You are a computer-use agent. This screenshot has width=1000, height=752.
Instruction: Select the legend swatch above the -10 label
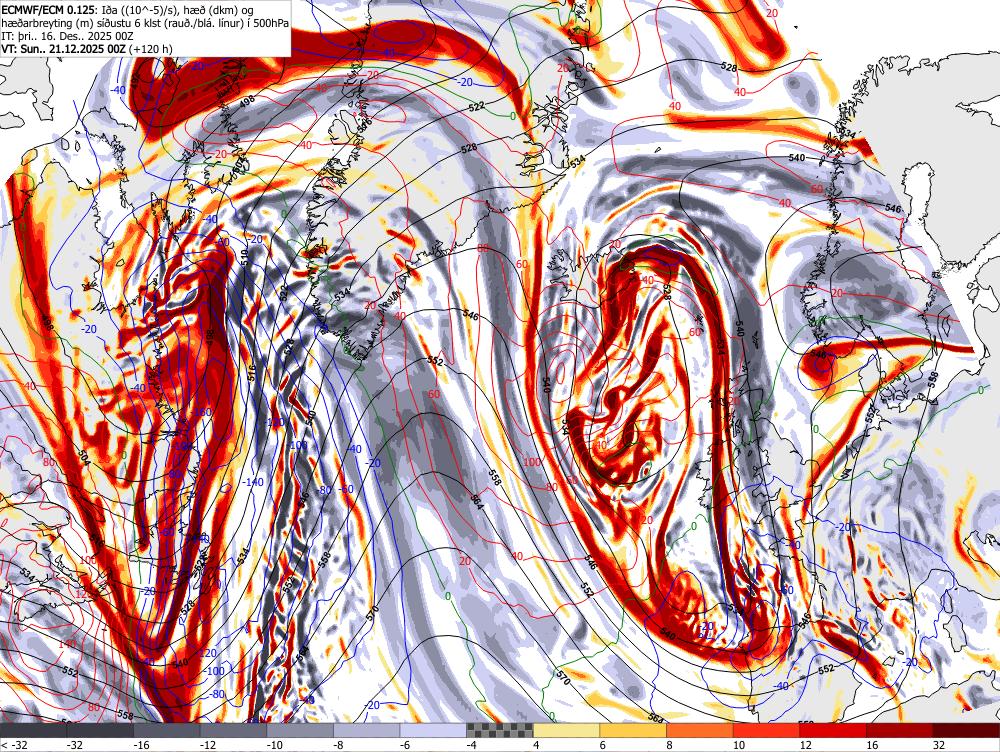click(300, 730)
